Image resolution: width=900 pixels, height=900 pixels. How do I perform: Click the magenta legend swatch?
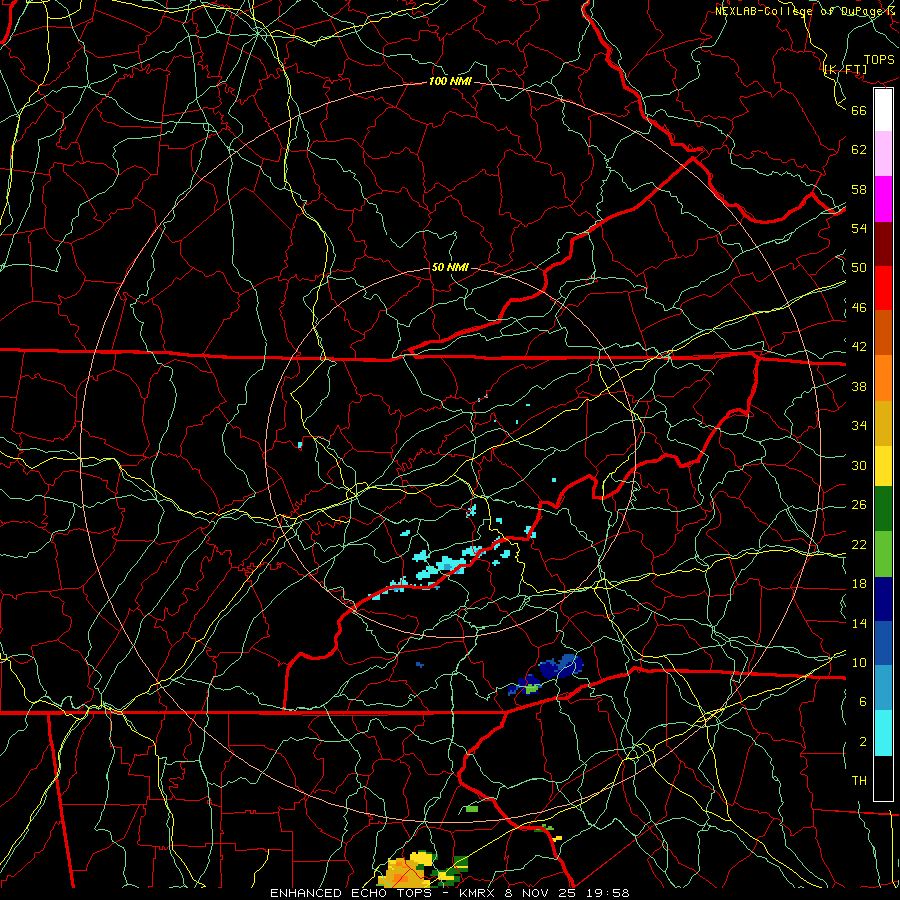pyautogui.click(x=883, y=199)
